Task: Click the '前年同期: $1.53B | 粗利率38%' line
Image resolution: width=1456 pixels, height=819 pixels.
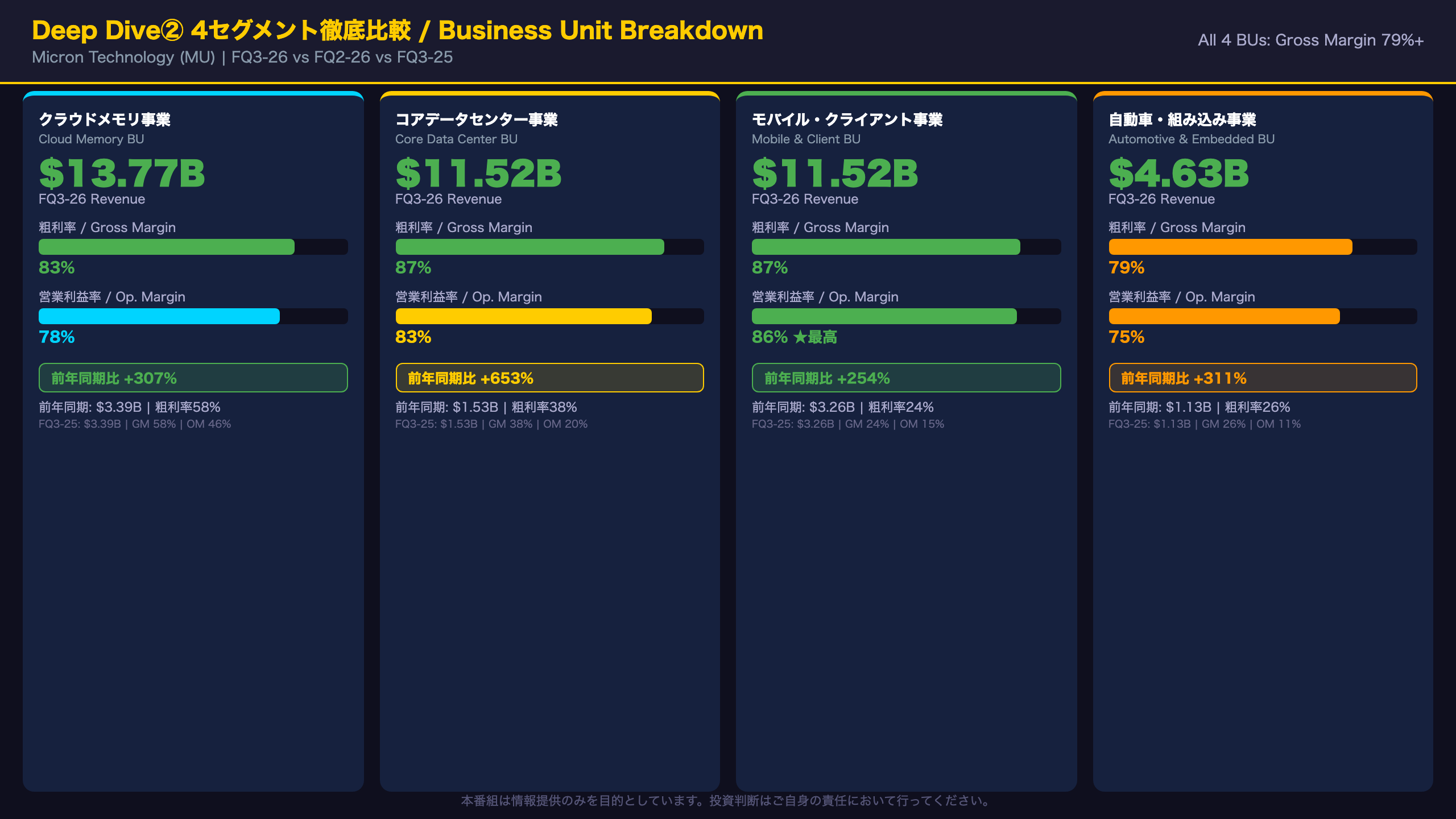Action: pos(486,407)
